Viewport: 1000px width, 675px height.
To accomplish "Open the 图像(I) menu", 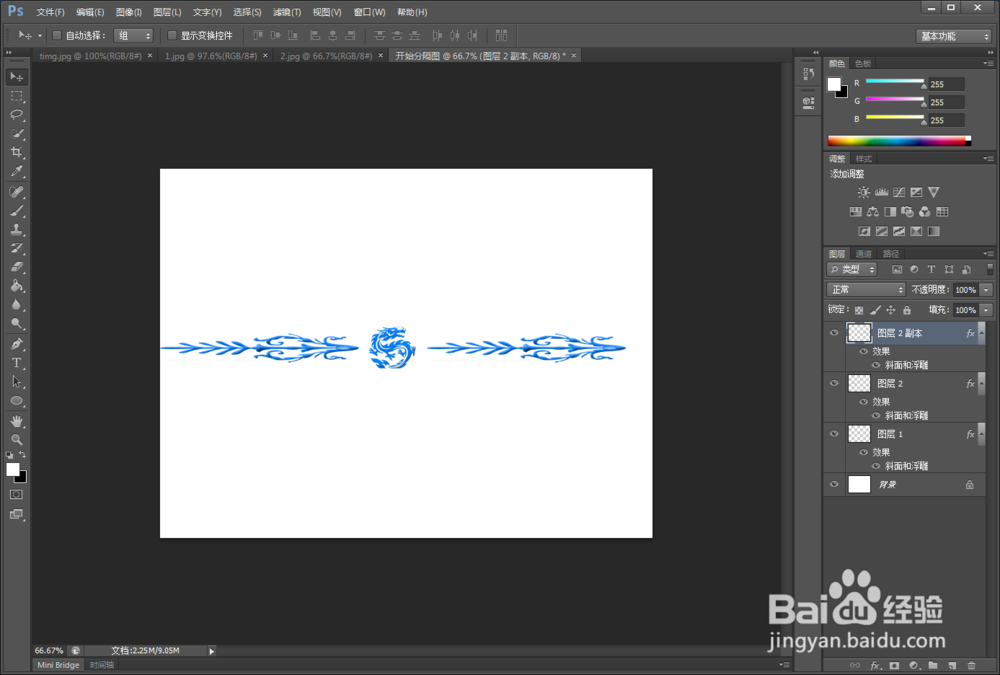I will click(129, 12).
